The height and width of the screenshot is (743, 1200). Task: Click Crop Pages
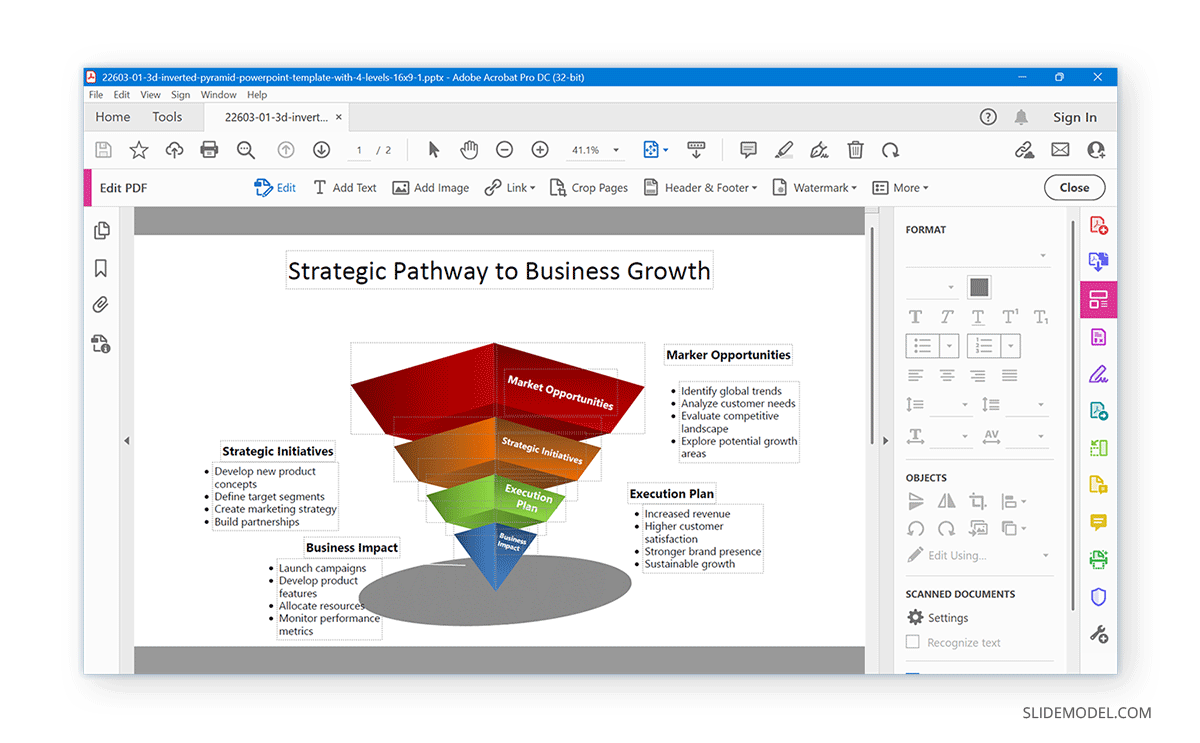click(x=589, y=188)
